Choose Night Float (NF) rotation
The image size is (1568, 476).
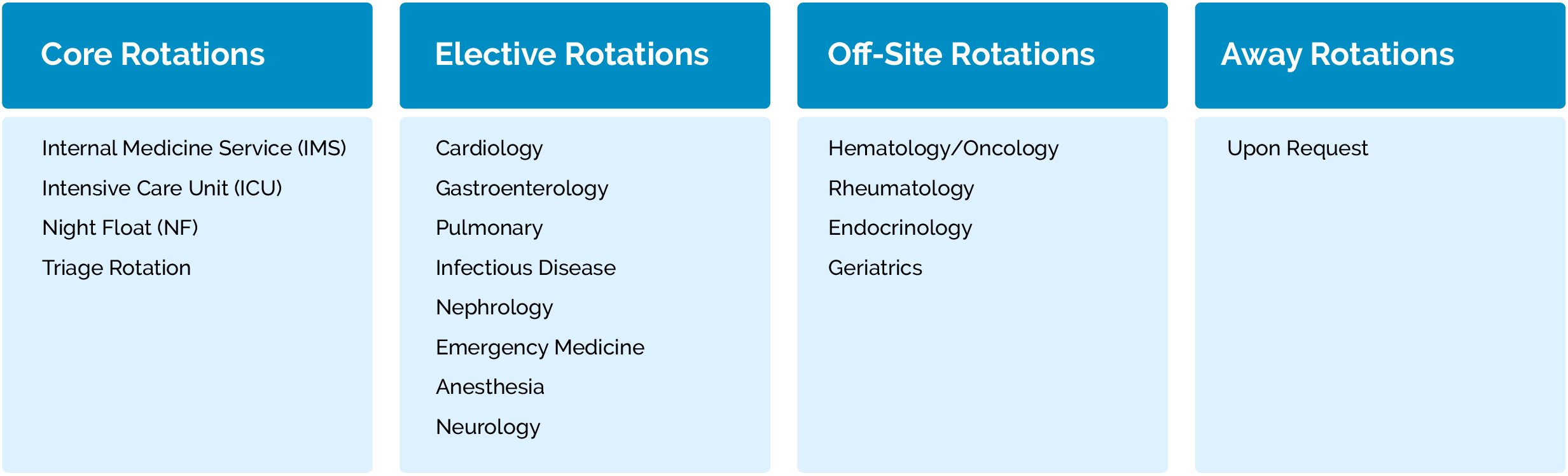point(120,228)
